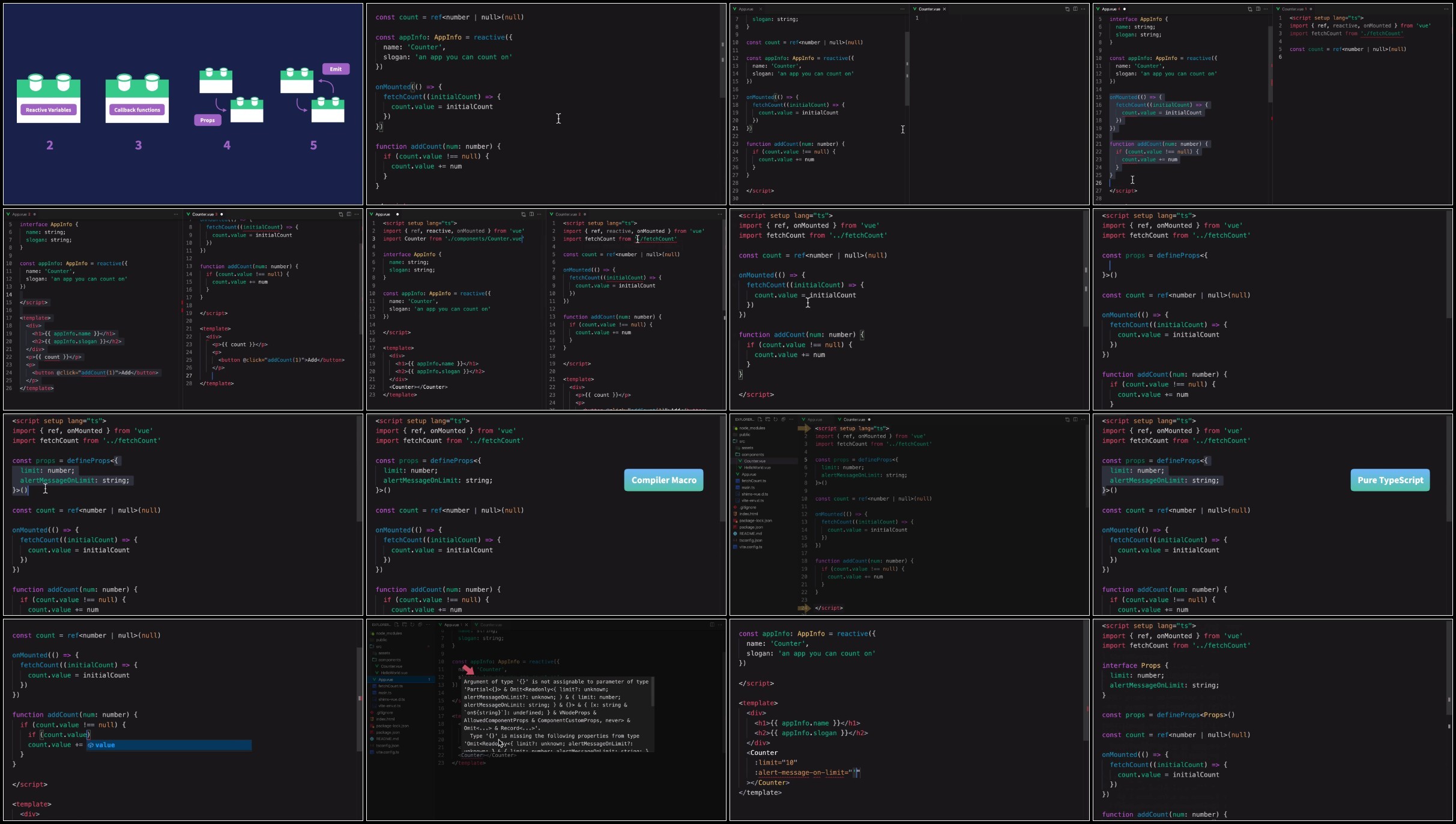Click Split Editor icon in type-error tooltip frame

pyautogui.click(x=712, y=625)
